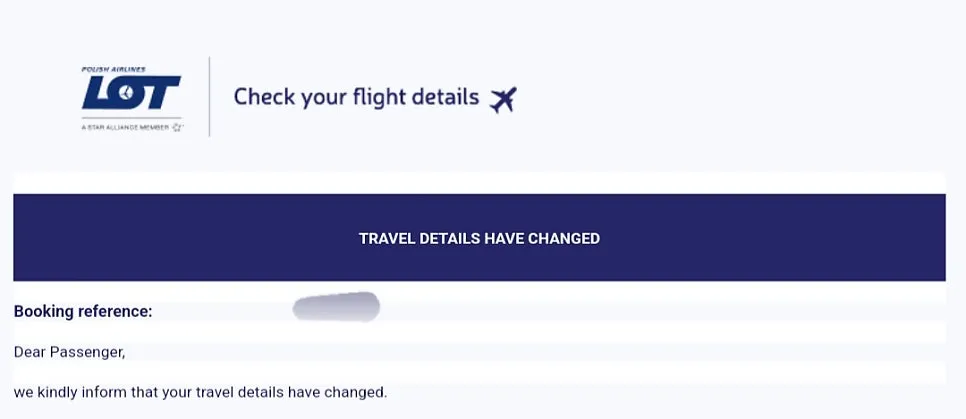Click the word 'TRAVEL' in the navy banner

(x=386, y=238)
